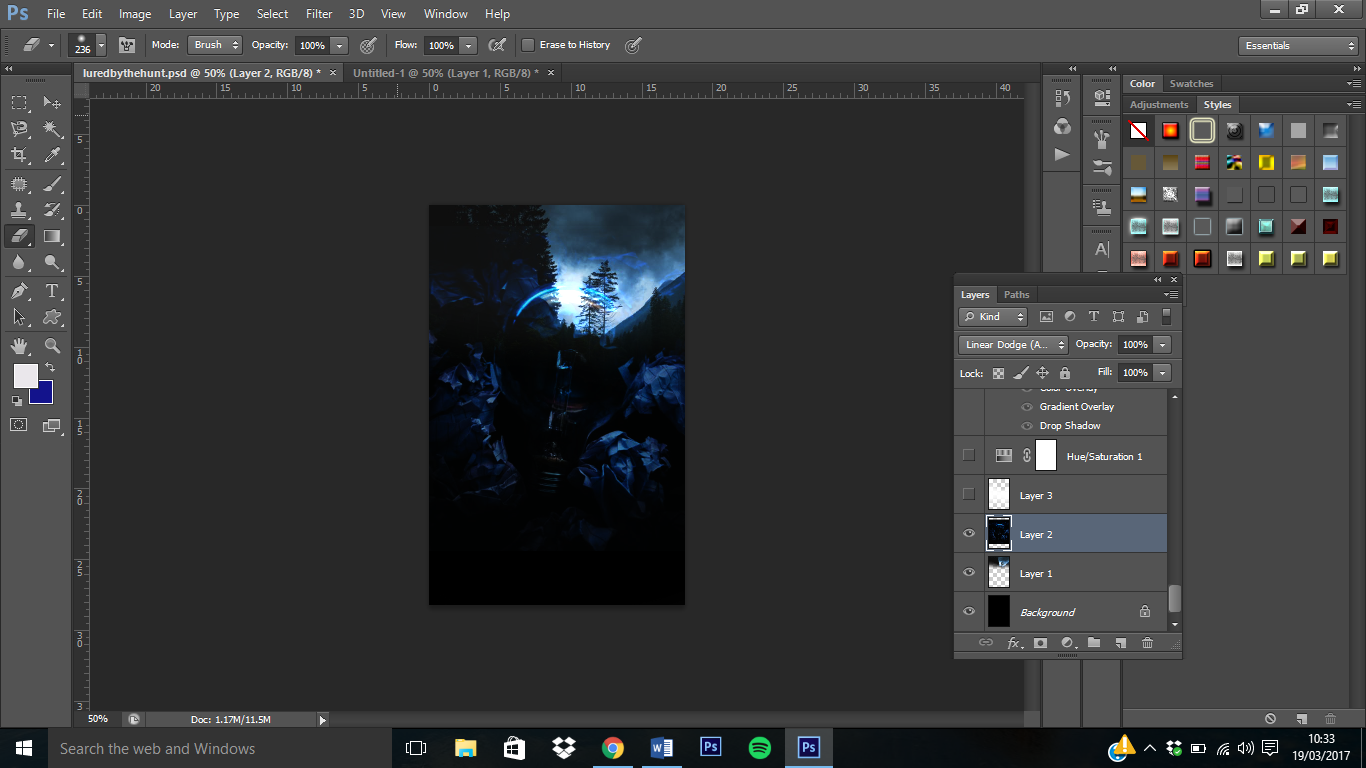Click the Background layer thumbnail
Viewport: 1366px width, 768px height.
(999, 612)
